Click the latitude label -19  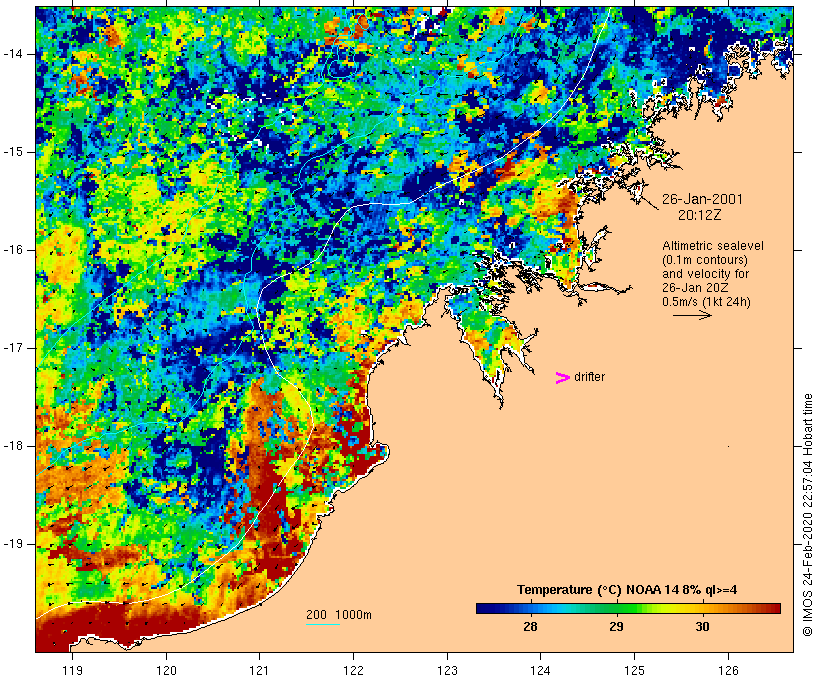[x=13, y=545]
